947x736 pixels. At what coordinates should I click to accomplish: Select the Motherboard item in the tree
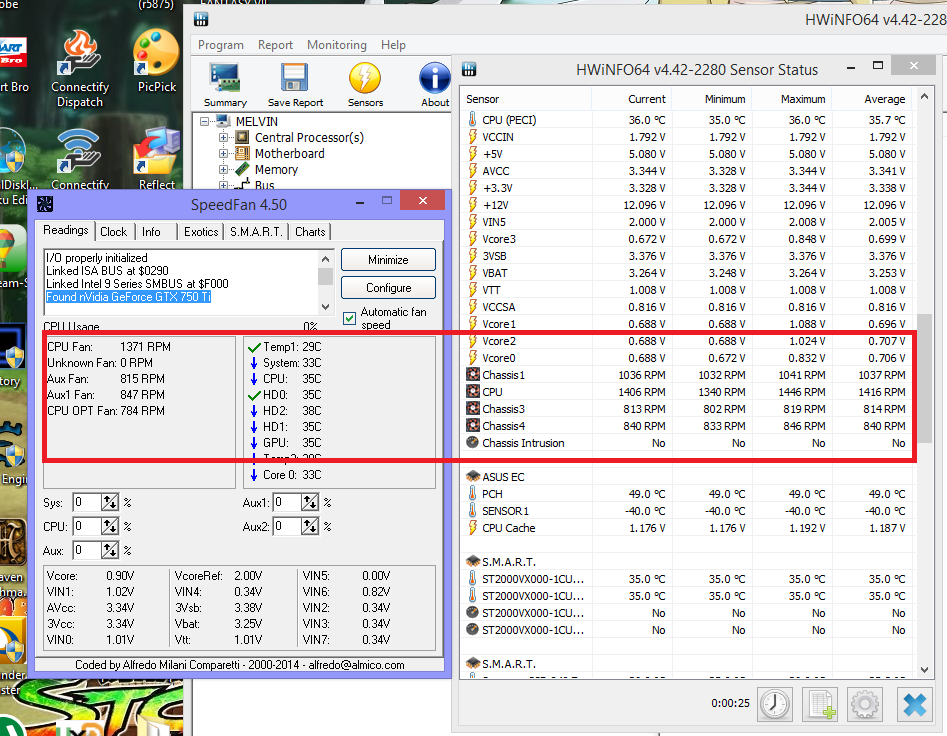[289, 153]
